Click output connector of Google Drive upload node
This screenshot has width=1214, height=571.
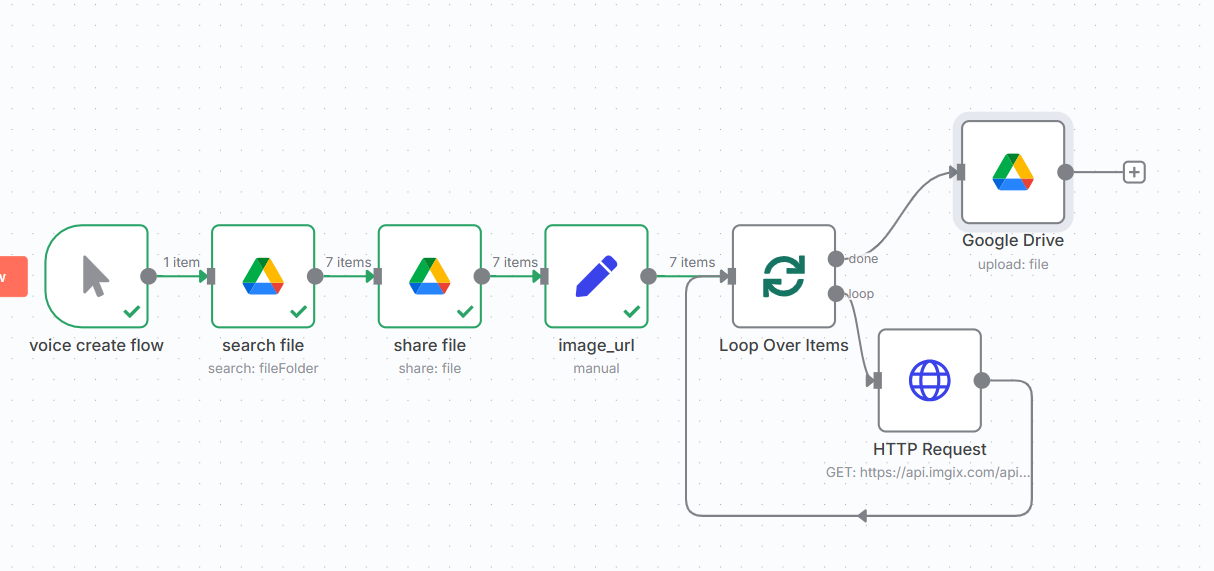[1066, 172]
